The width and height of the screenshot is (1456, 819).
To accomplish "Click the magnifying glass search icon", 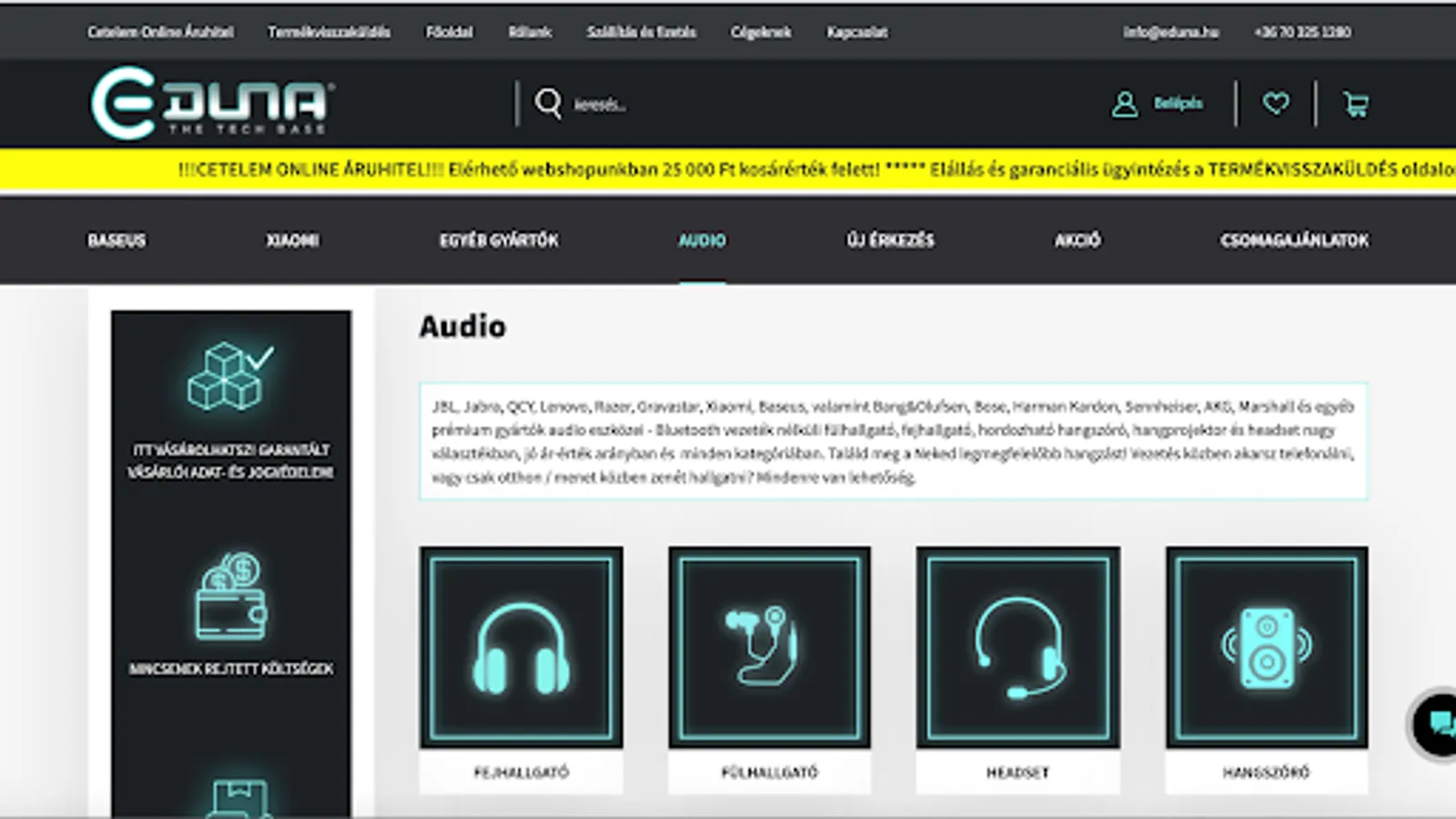I will (548, 104).
